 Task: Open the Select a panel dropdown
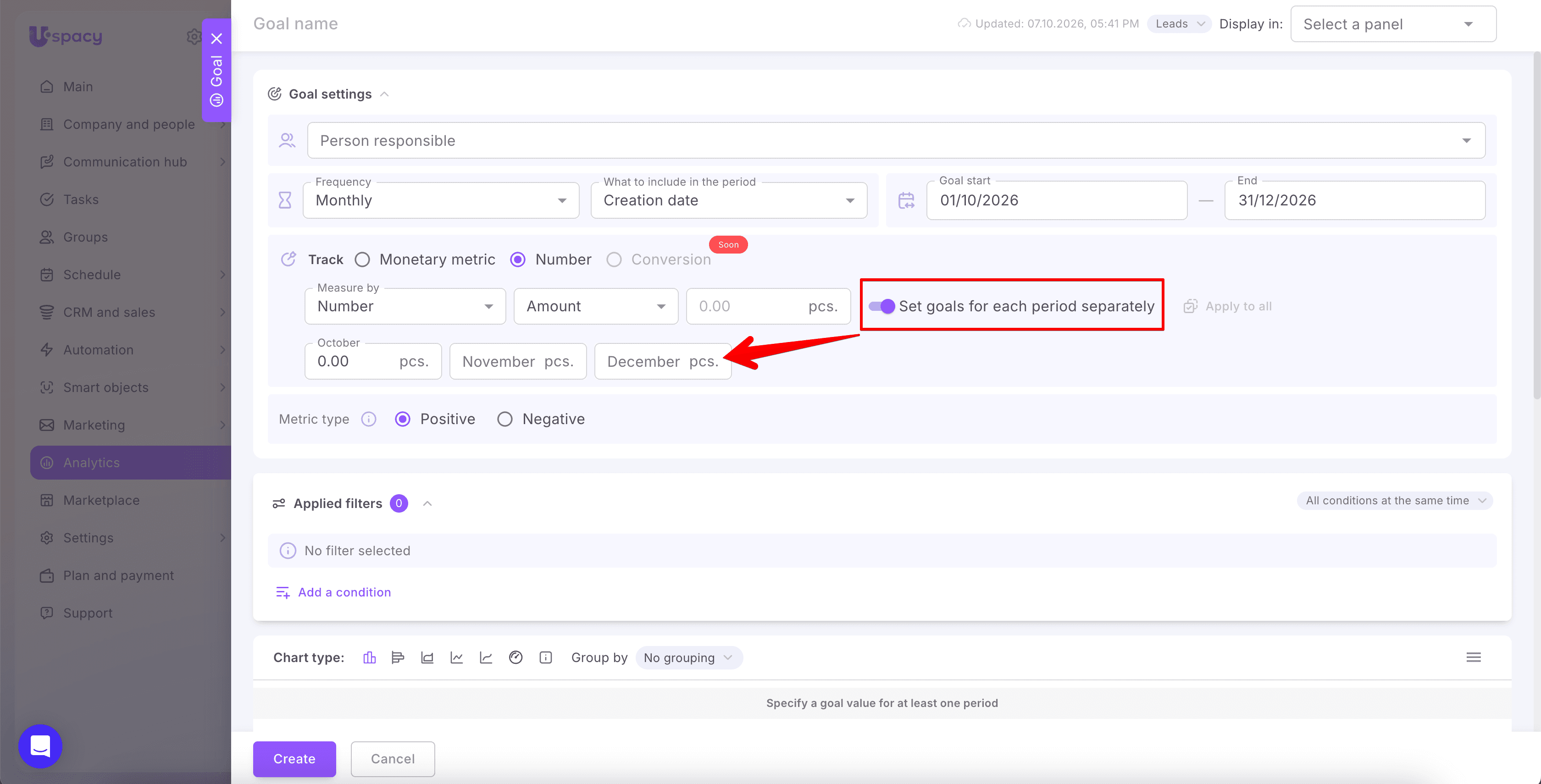(1393, 24)
